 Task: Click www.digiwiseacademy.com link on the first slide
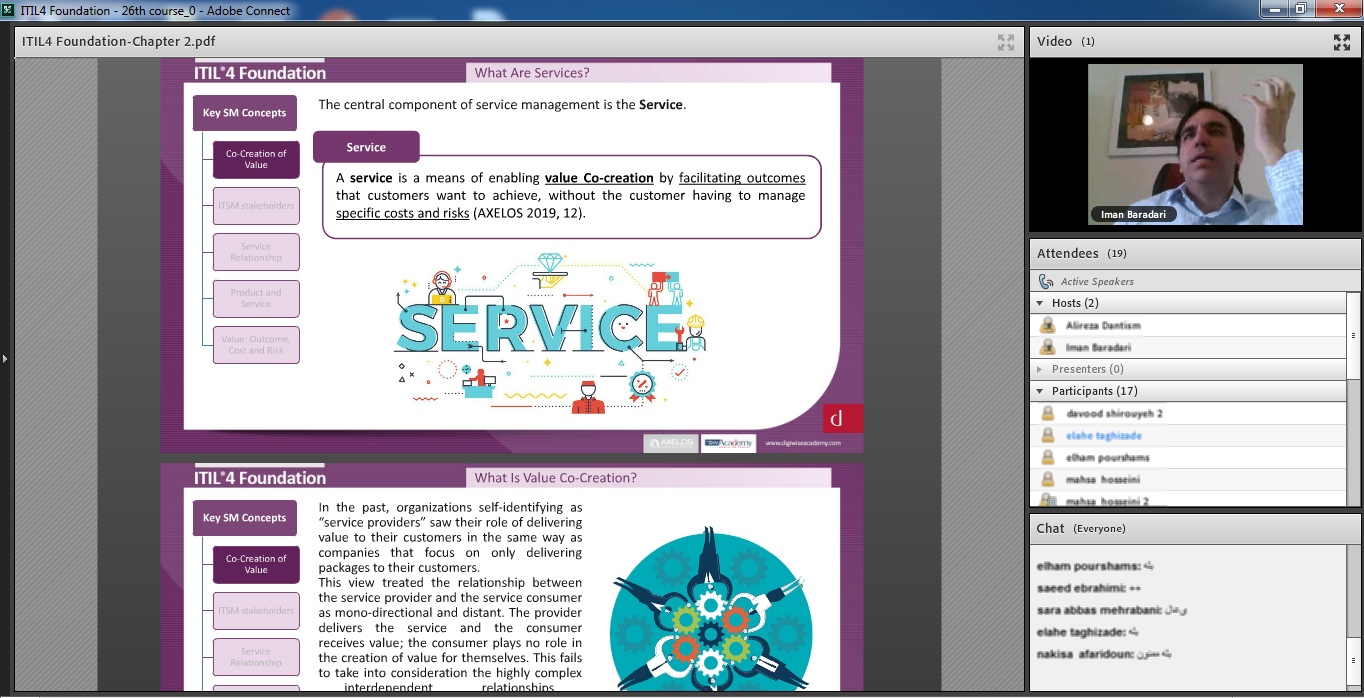click(803, 442)
